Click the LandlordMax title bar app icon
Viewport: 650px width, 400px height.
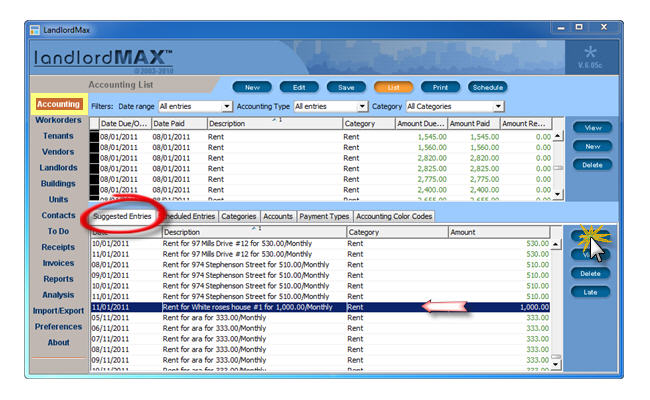tap(34, 30)
